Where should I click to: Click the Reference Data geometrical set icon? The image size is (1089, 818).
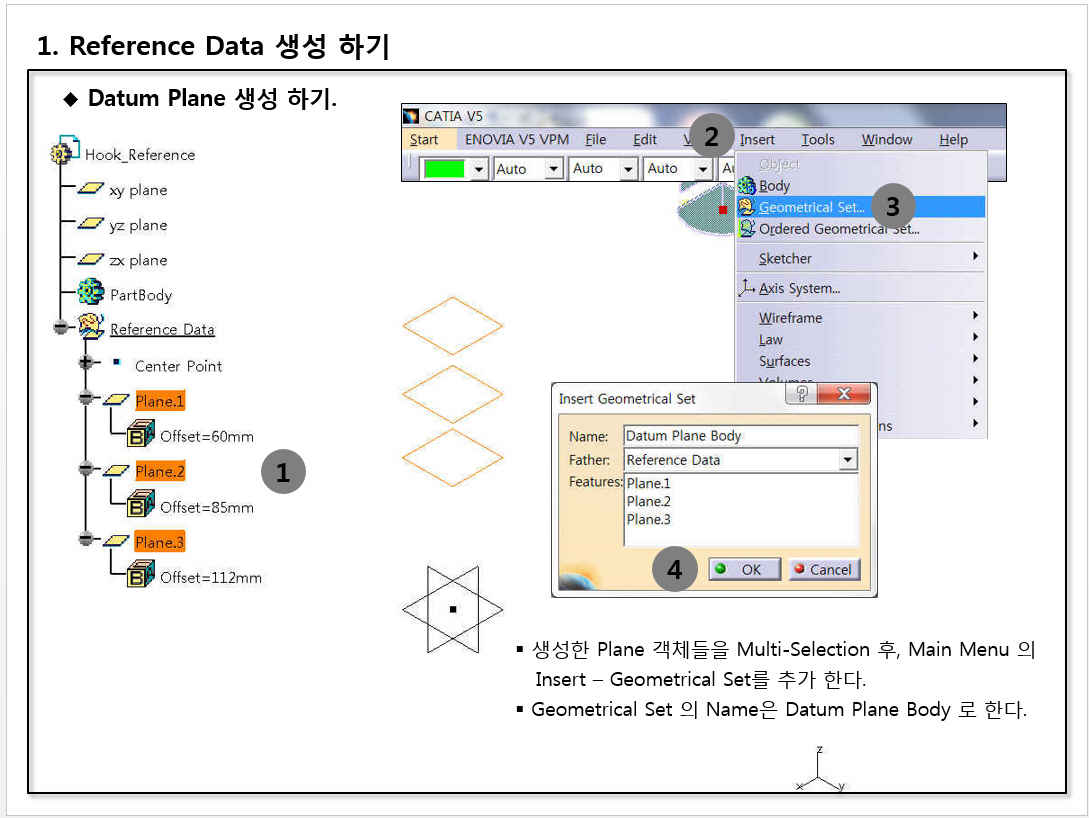92,328
